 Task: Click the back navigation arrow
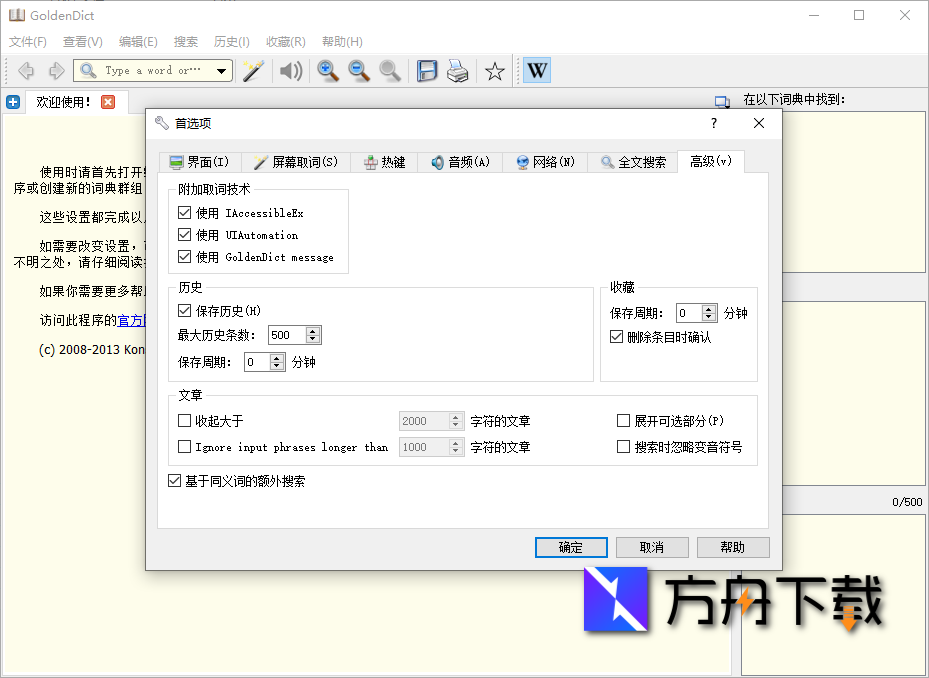(x=26, y=70)
